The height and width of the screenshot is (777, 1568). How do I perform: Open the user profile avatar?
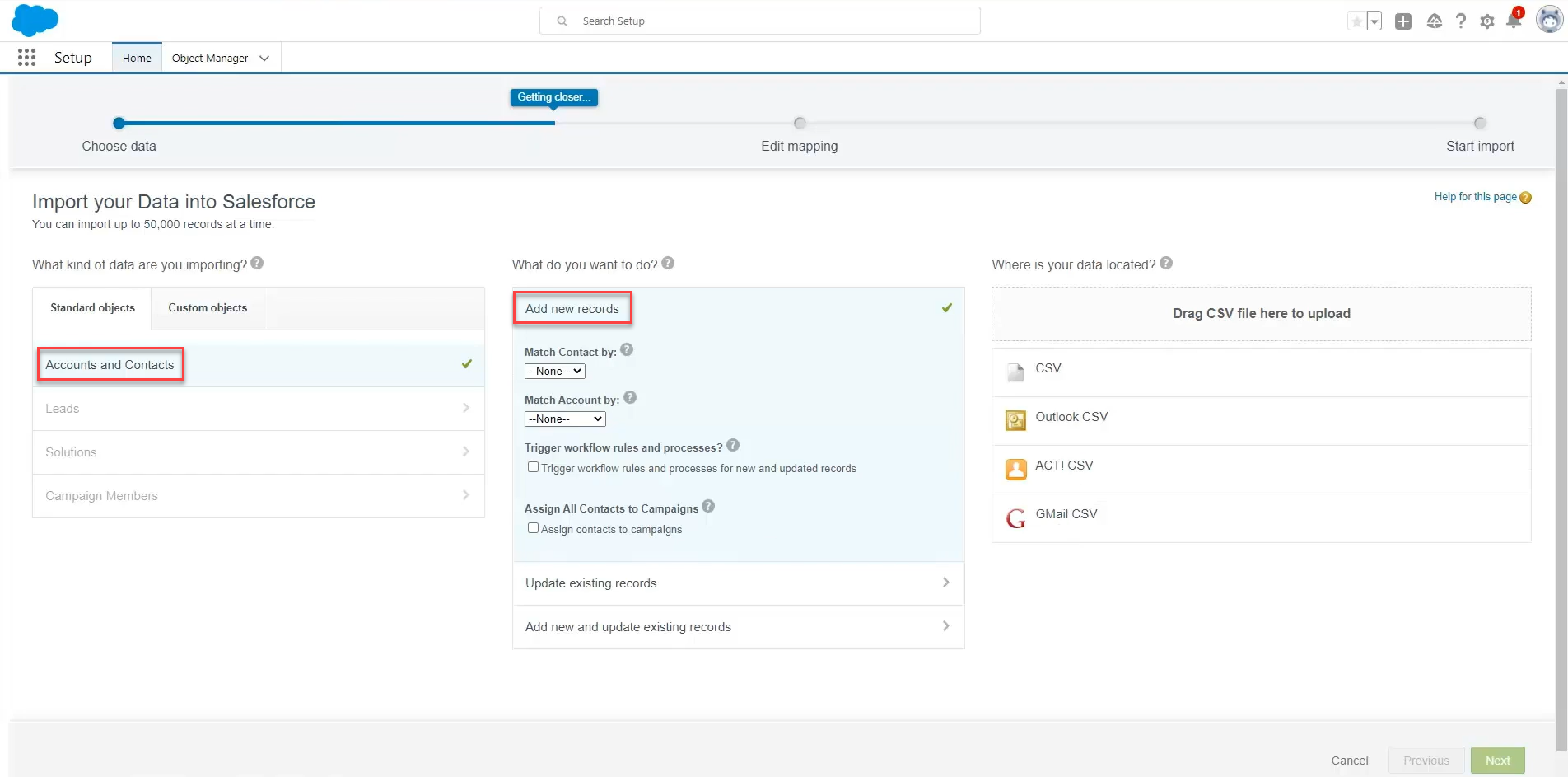[1549, 20]
